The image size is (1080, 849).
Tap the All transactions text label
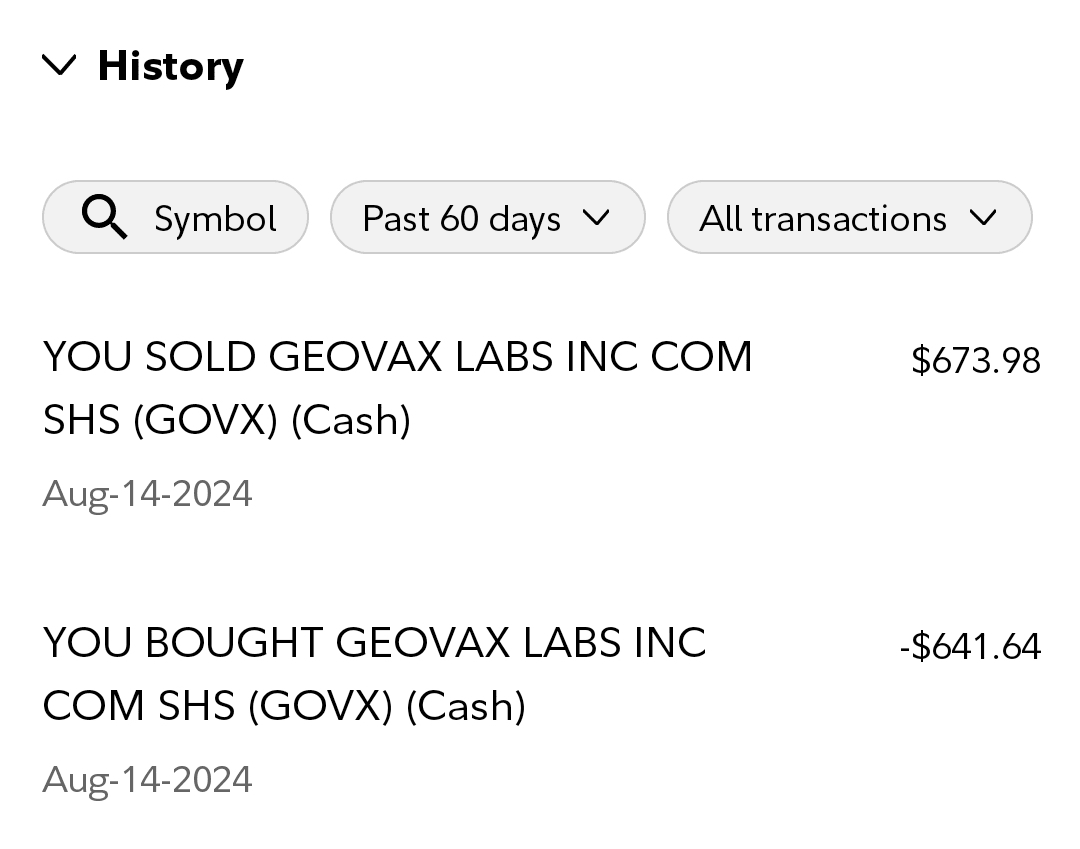[x=822, y=218]
